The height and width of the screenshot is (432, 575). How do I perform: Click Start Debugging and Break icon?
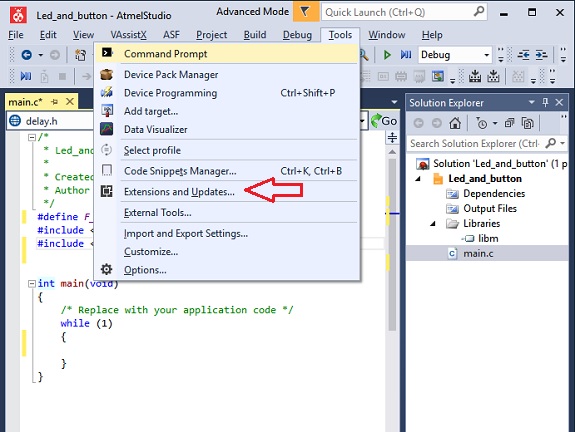click(406, 55)
